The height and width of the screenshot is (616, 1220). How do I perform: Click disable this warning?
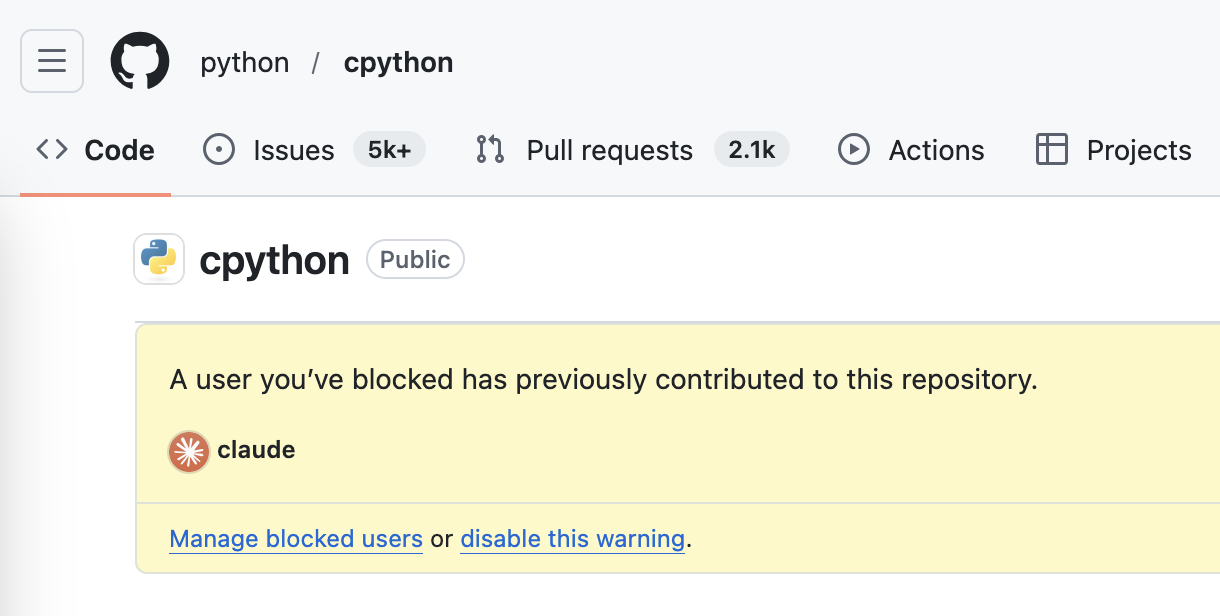[x=572, y=538]
